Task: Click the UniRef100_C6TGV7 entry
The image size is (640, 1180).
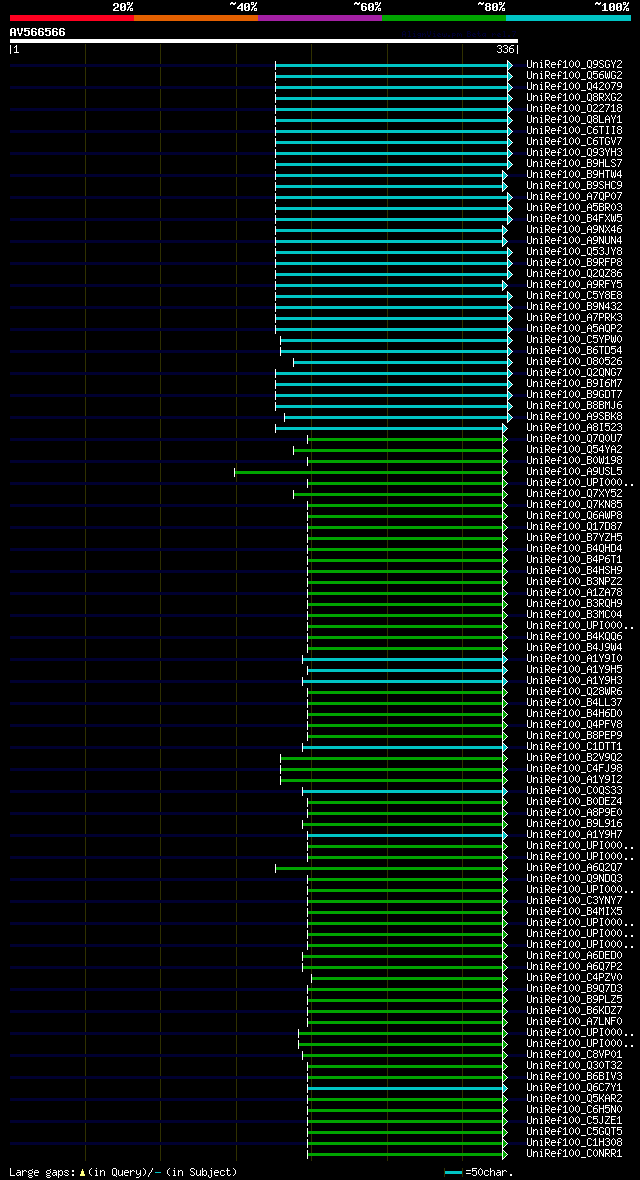Action: [574, 141]
